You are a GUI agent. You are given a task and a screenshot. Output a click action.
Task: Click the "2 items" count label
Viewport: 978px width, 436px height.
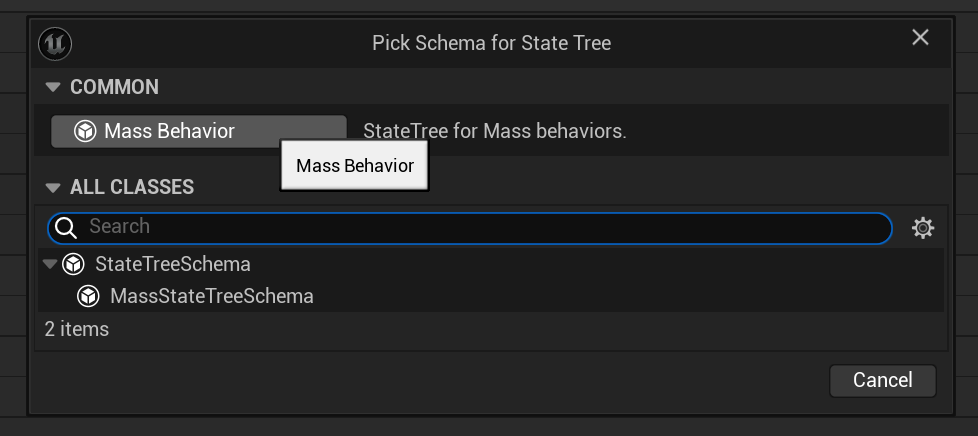click(77, 329)
